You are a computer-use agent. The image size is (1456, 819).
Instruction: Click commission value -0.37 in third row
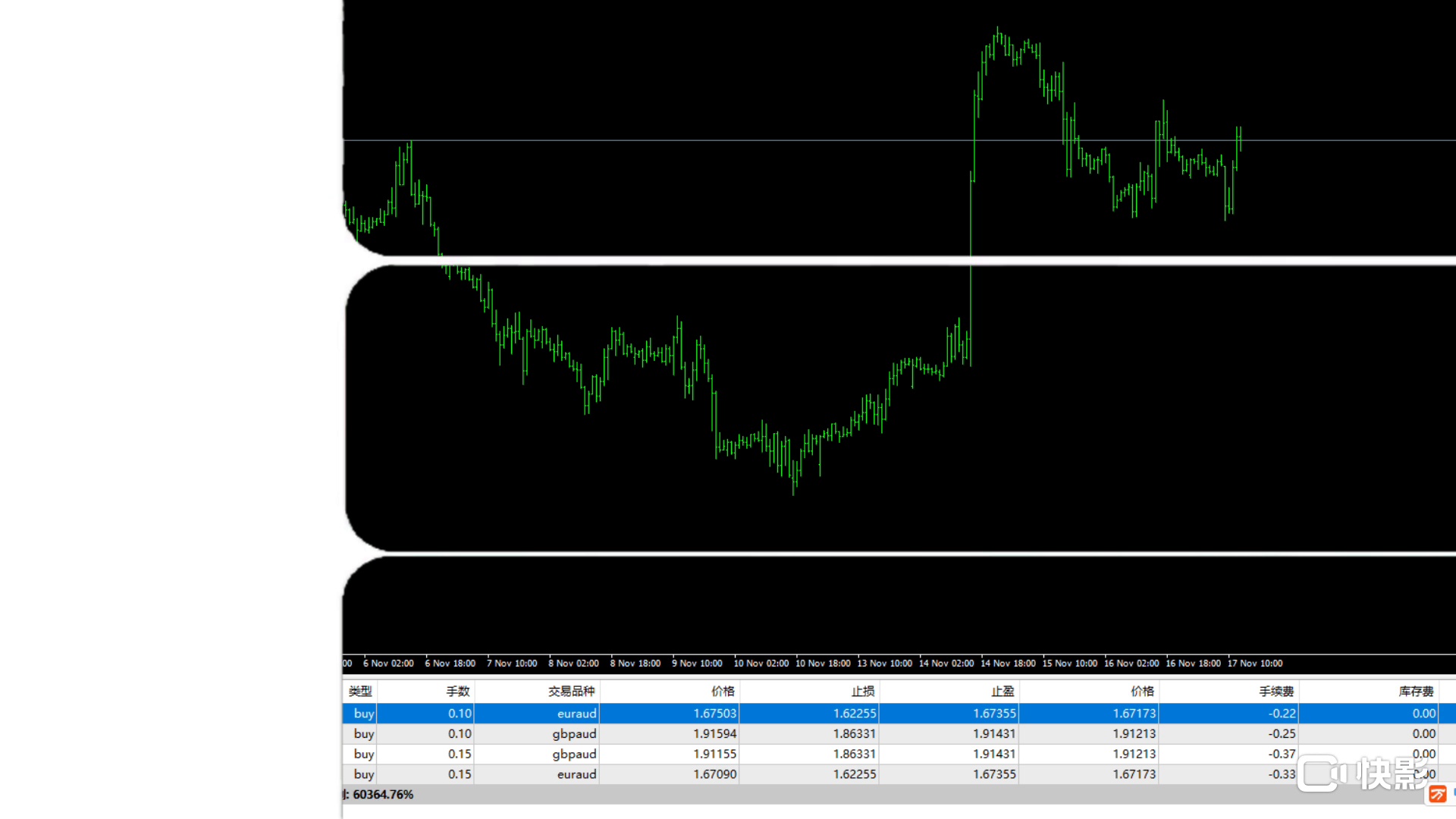tap(1282, 755)
